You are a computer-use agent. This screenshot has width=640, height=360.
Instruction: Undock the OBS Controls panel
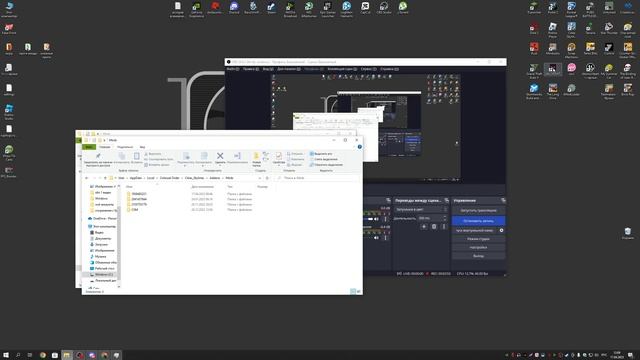[x=503, y=200]
